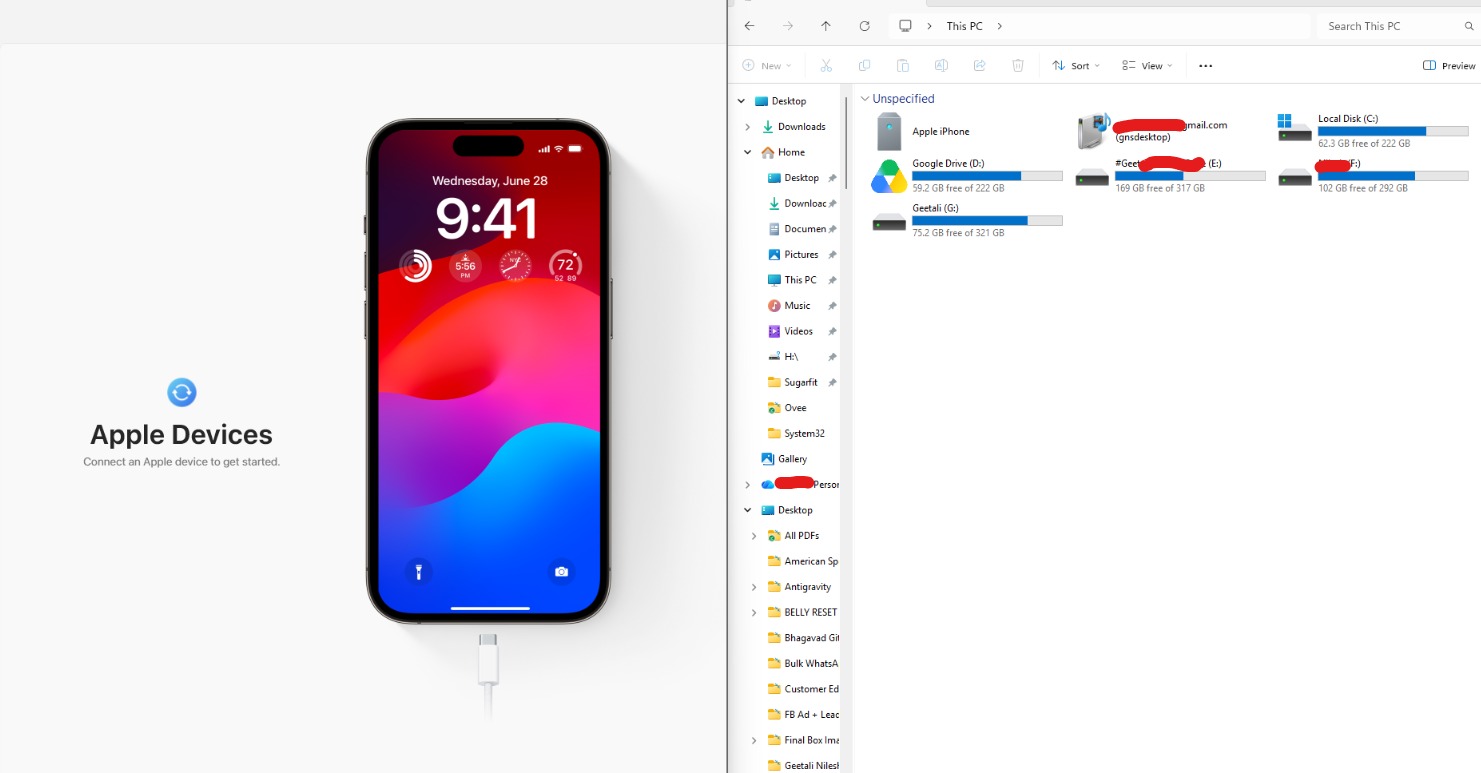Image resolution: width=1481 pixels, height=773 pixels.
Task: Click the Delete trash can icon
Action: click(x=1018, y=66)
